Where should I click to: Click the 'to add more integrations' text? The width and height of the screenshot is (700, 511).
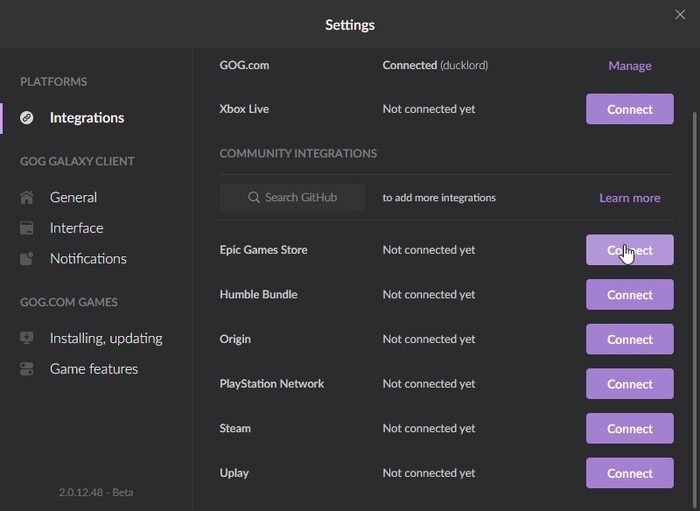tap(439, 198)
